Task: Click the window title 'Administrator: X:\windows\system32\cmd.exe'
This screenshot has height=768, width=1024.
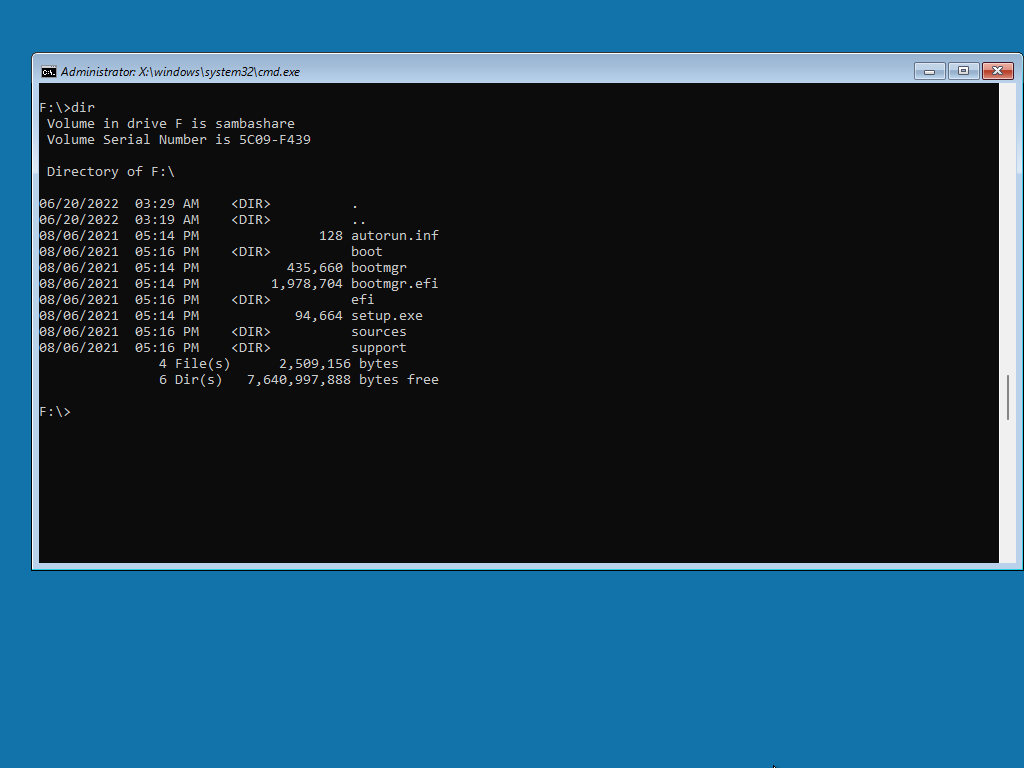Action: (180, 72)
